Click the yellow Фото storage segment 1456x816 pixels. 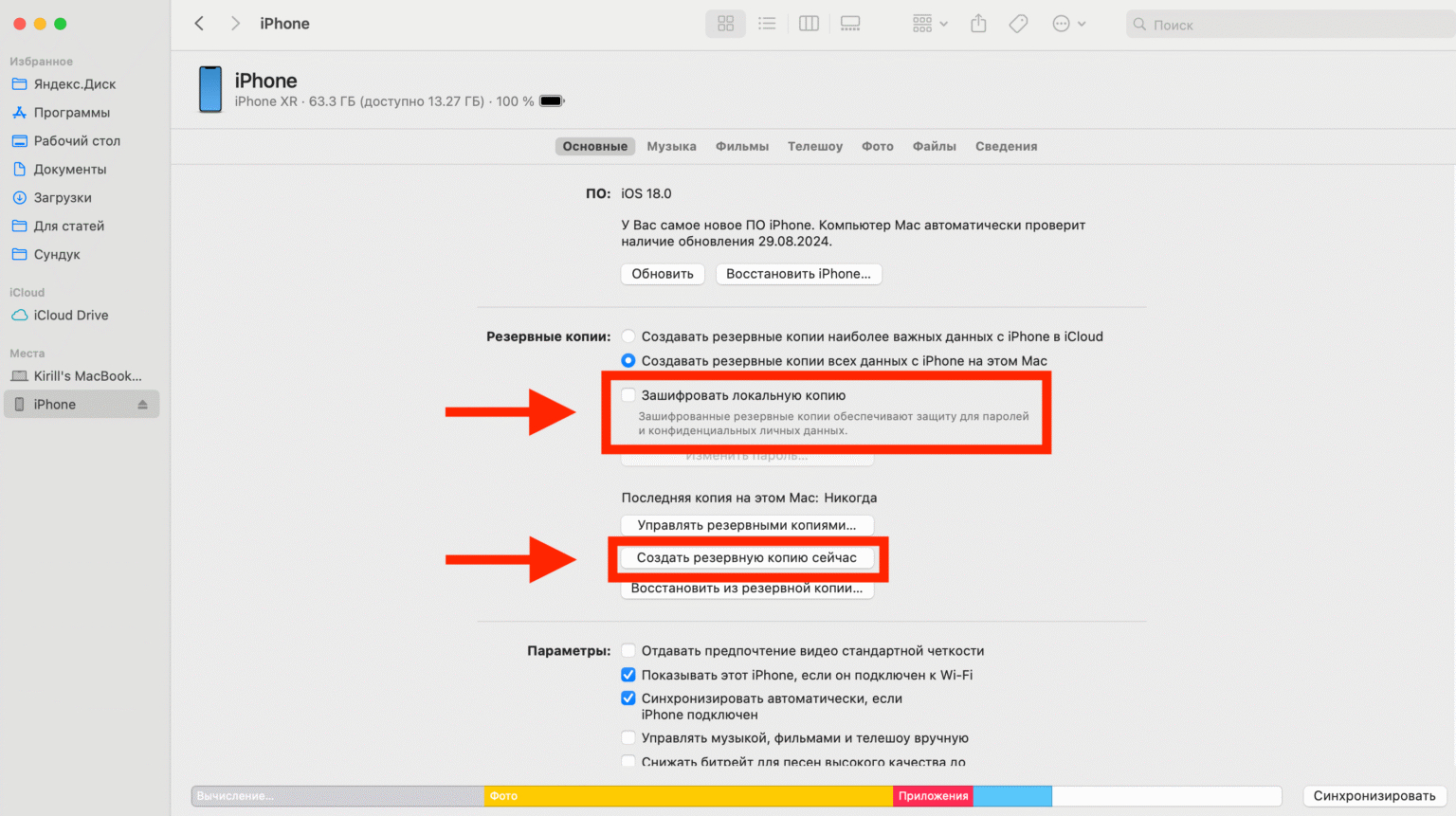688,796
